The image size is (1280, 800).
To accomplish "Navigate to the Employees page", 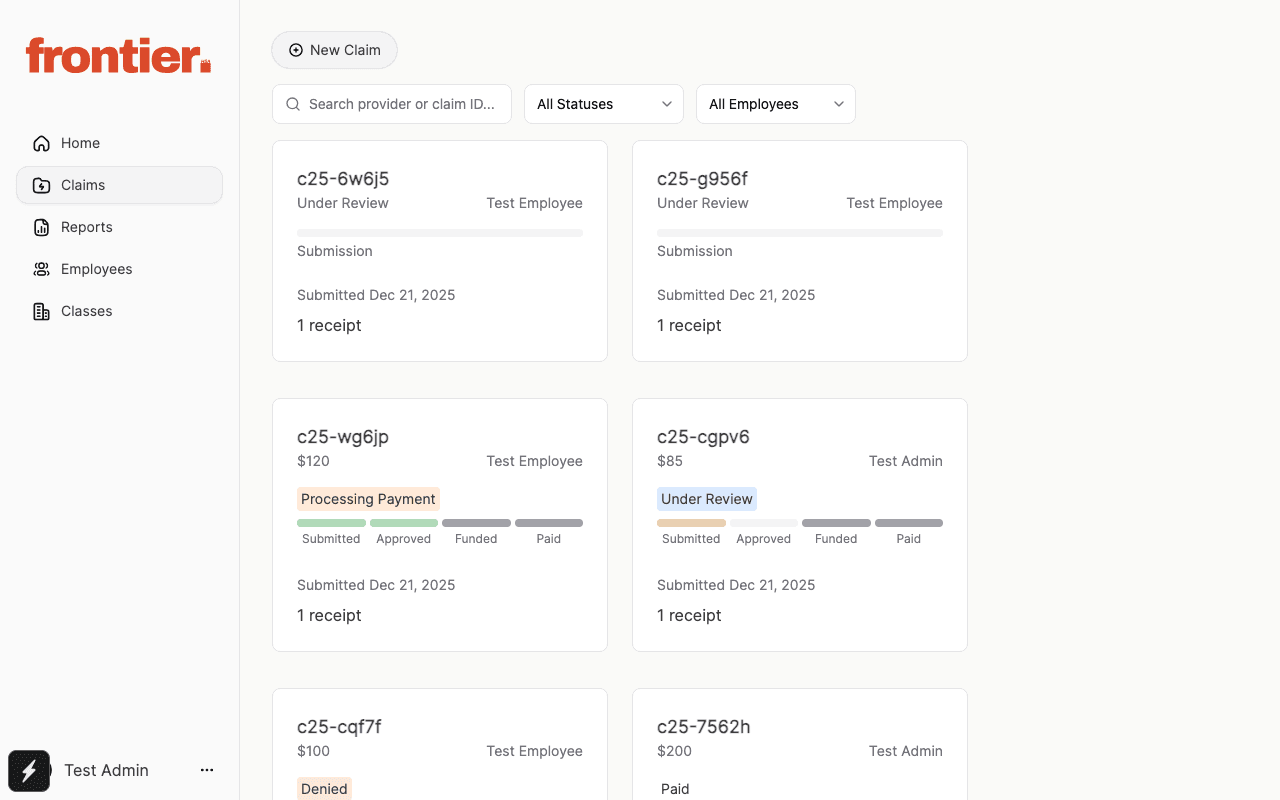I will [x=96, y=269].
